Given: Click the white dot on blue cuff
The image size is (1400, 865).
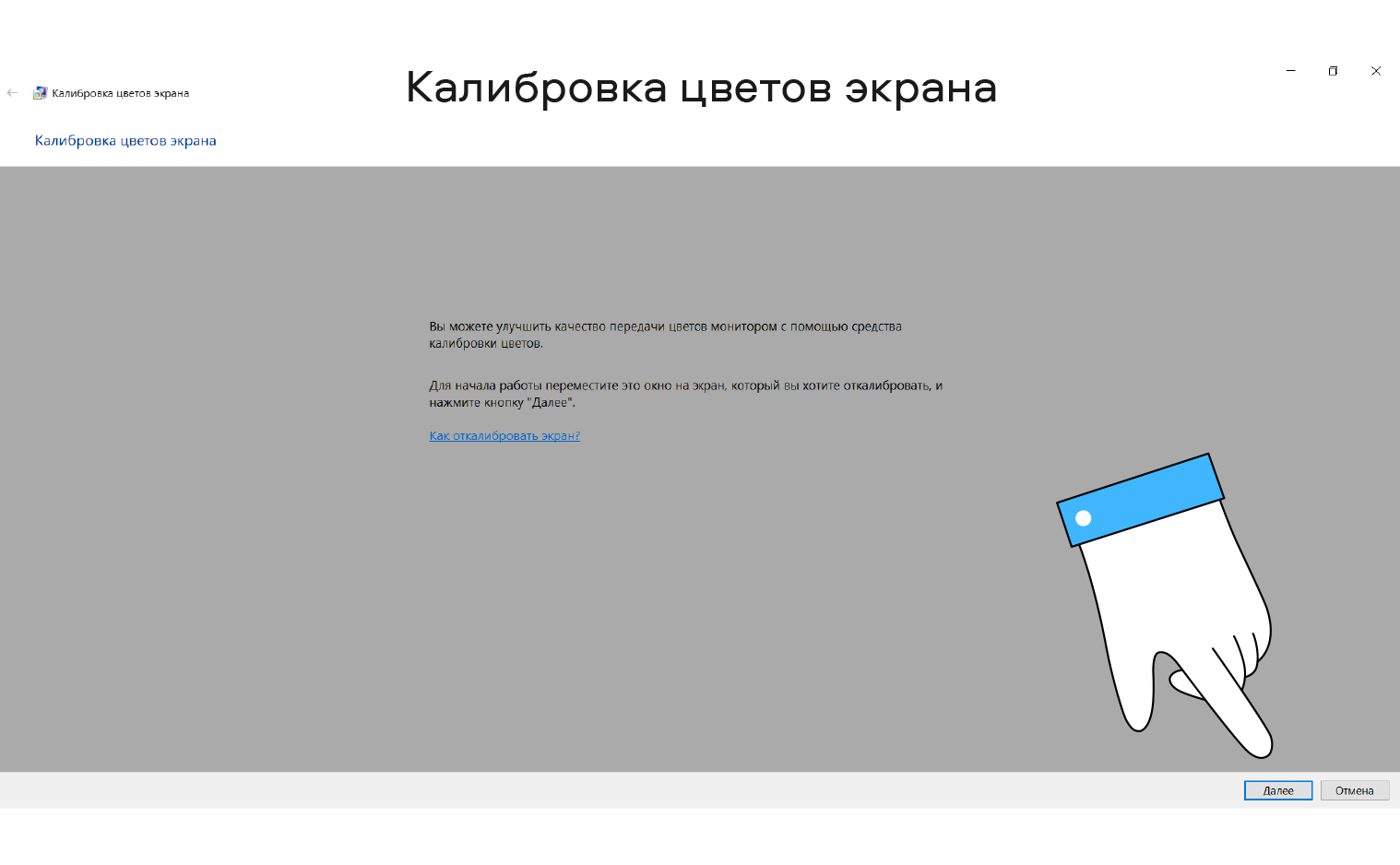Looking at the screenshot, I should 1084,518.
